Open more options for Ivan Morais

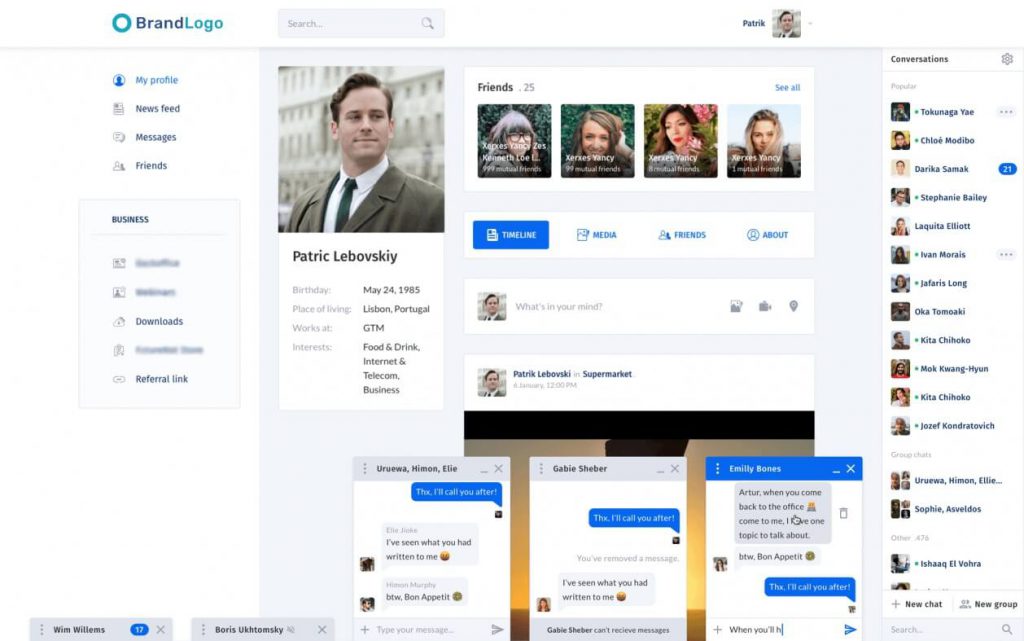coord(1006,255)
